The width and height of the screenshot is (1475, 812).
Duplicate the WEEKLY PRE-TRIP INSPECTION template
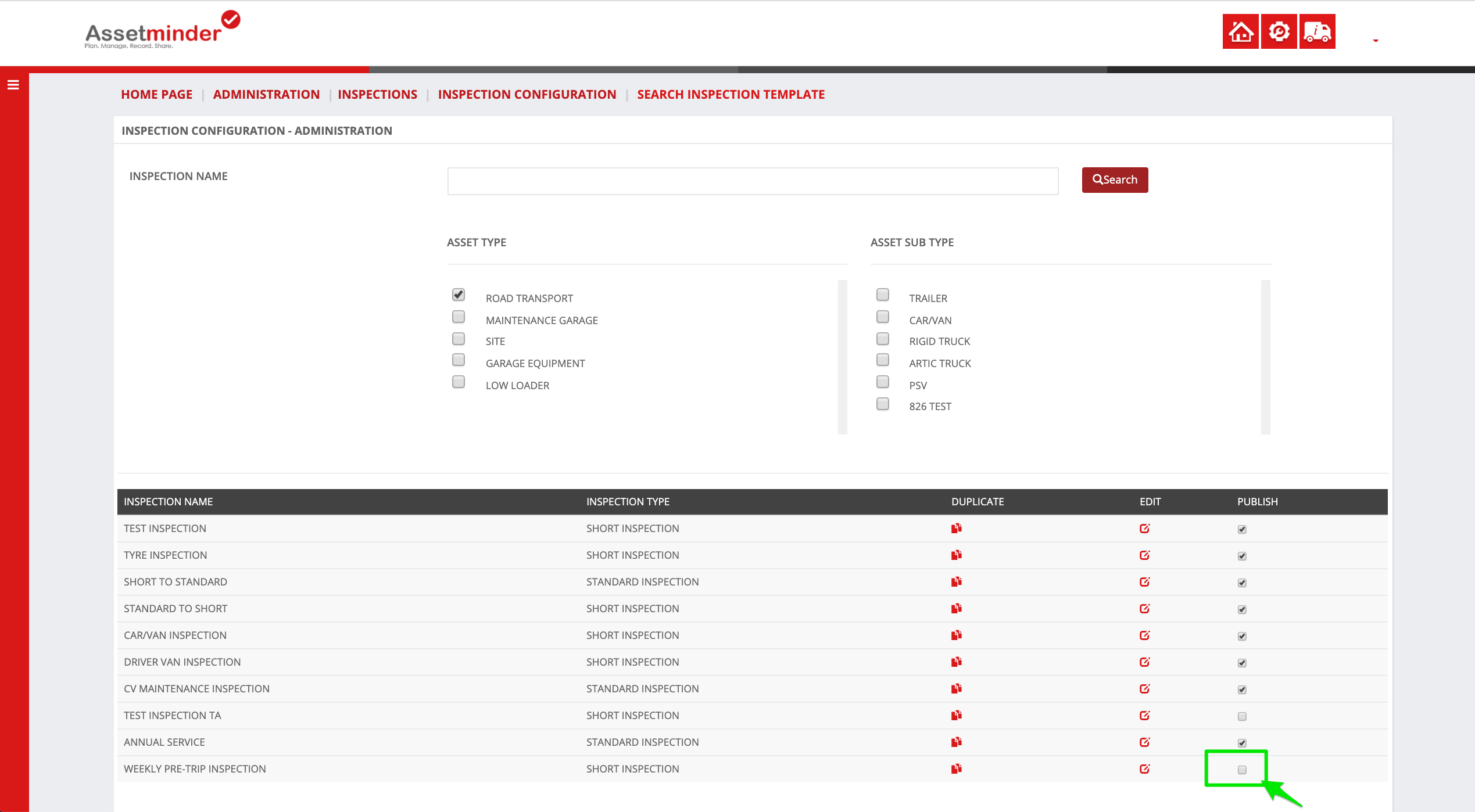(x=957, y=768)
